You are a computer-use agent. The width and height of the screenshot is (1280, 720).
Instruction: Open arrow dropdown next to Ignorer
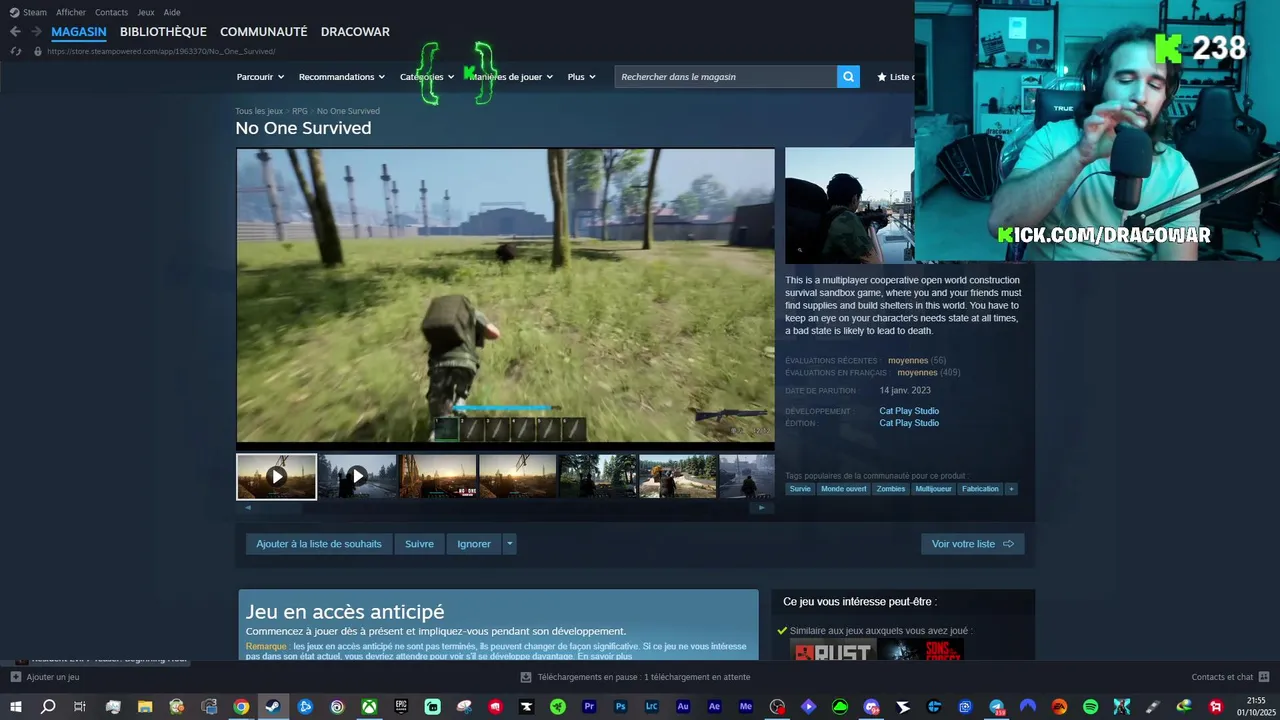coord(509,544)
